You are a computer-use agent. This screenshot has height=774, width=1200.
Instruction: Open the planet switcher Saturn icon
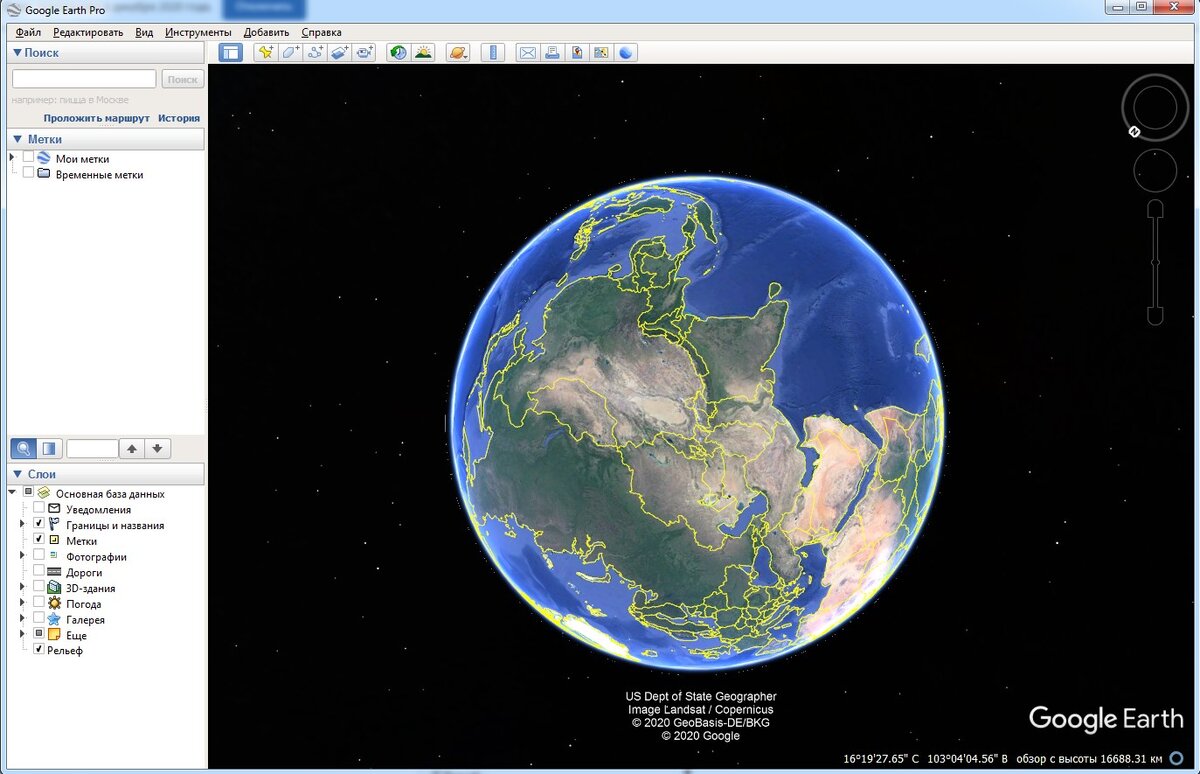457,52
